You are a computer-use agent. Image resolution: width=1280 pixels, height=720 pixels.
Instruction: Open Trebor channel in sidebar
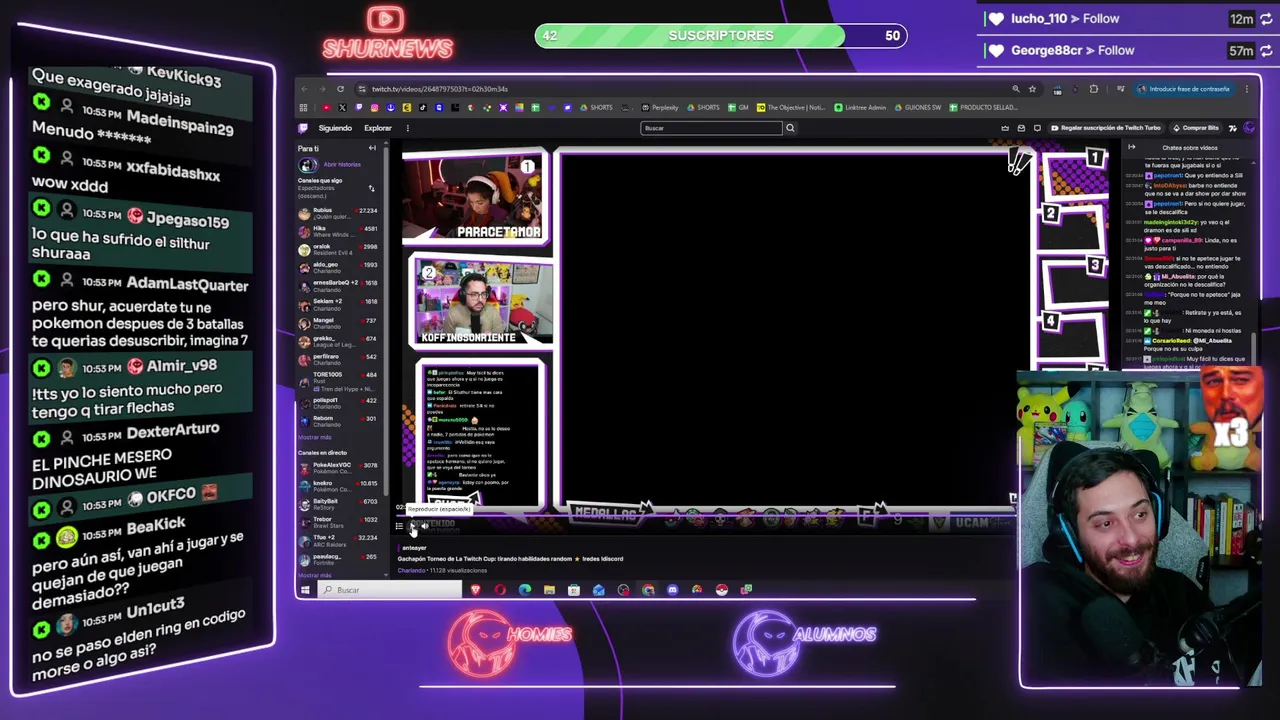[340, 521]
